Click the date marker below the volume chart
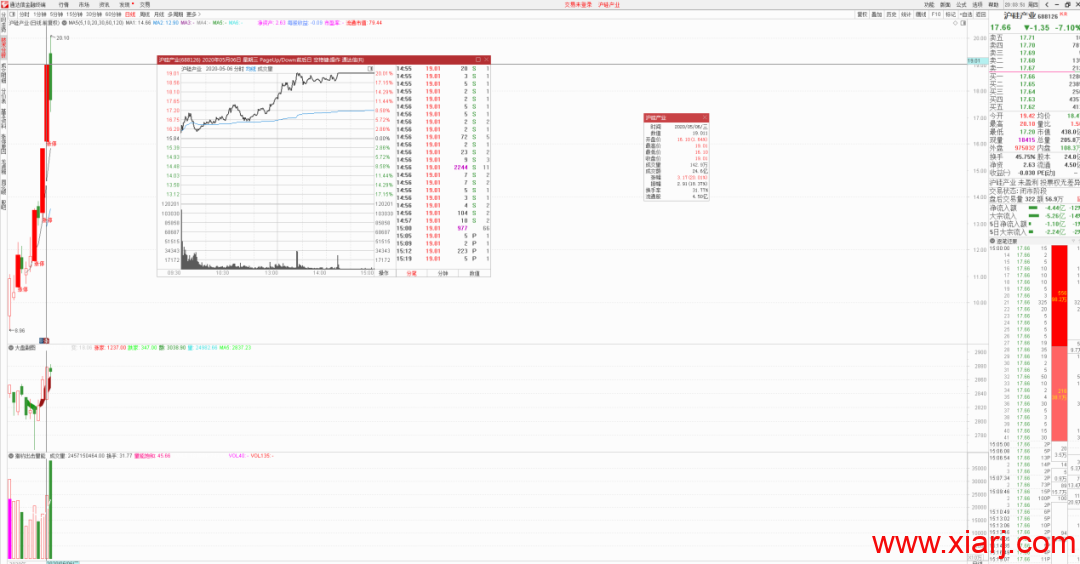Screen dimensions: 1080x564 [x=62, y=562]
